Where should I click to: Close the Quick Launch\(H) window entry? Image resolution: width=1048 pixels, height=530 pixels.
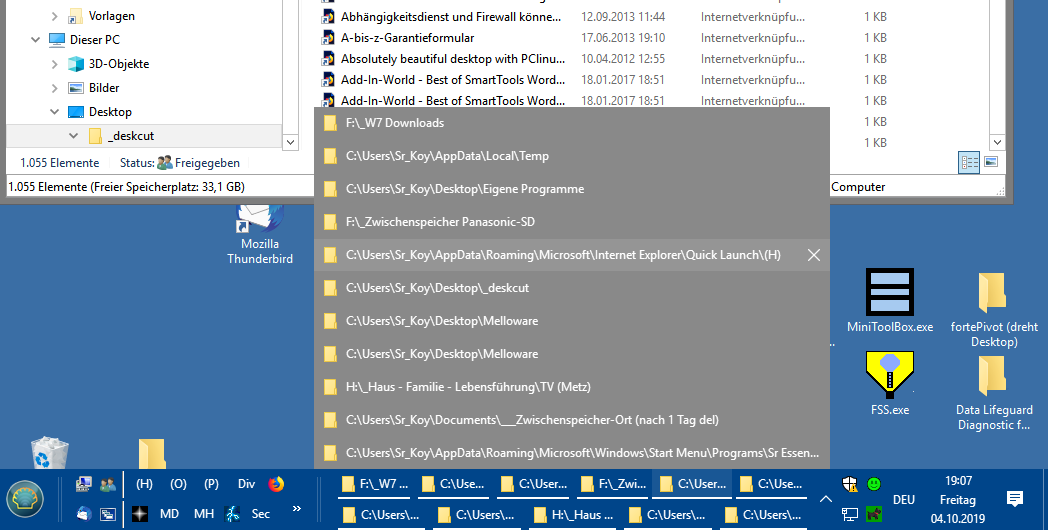813,255
